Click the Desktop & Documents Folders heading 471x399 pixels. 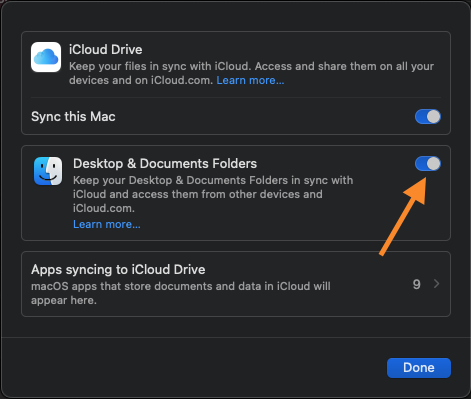click(x=165, y=164)
